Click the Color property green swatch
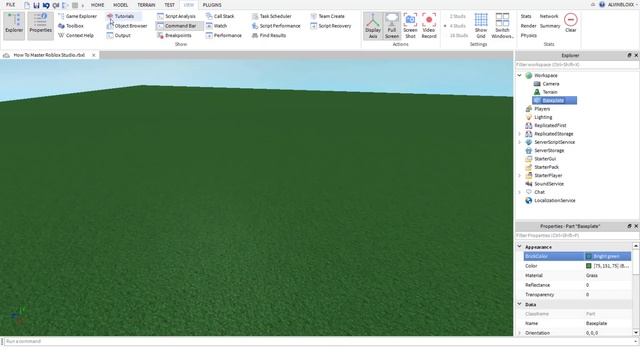This screenshot has height=360, width=640. point(589,266)
